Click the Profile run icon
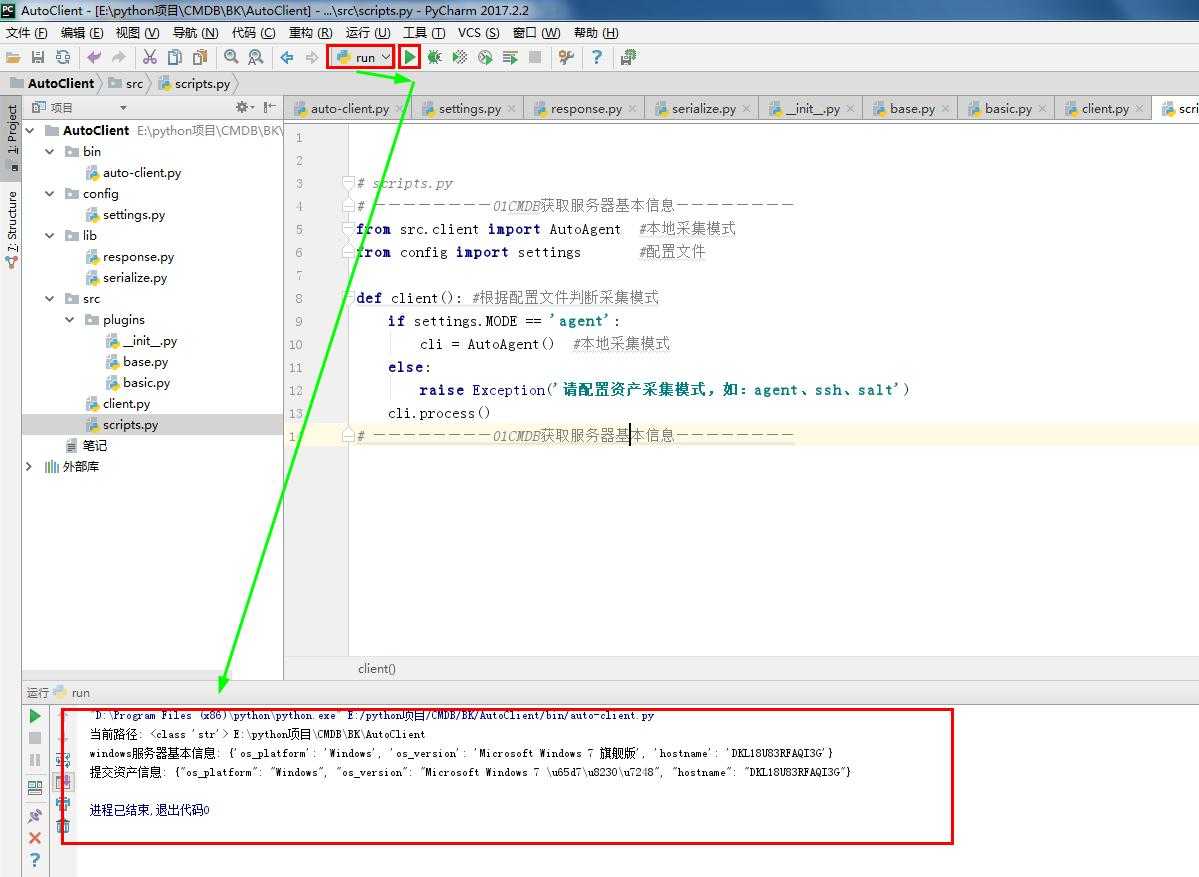The width and height of the screenshot is (1199, 877). [x=485, y=57]
